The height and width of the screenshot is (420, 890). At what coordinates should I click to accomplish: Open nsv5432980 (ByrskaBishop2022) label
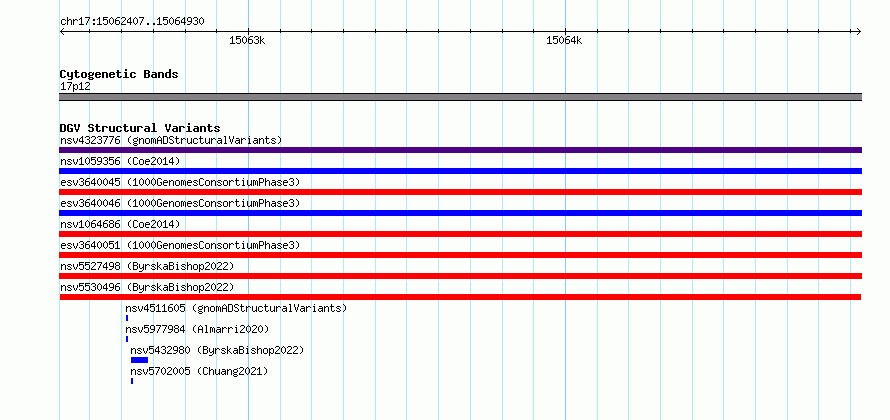[217, 350]
